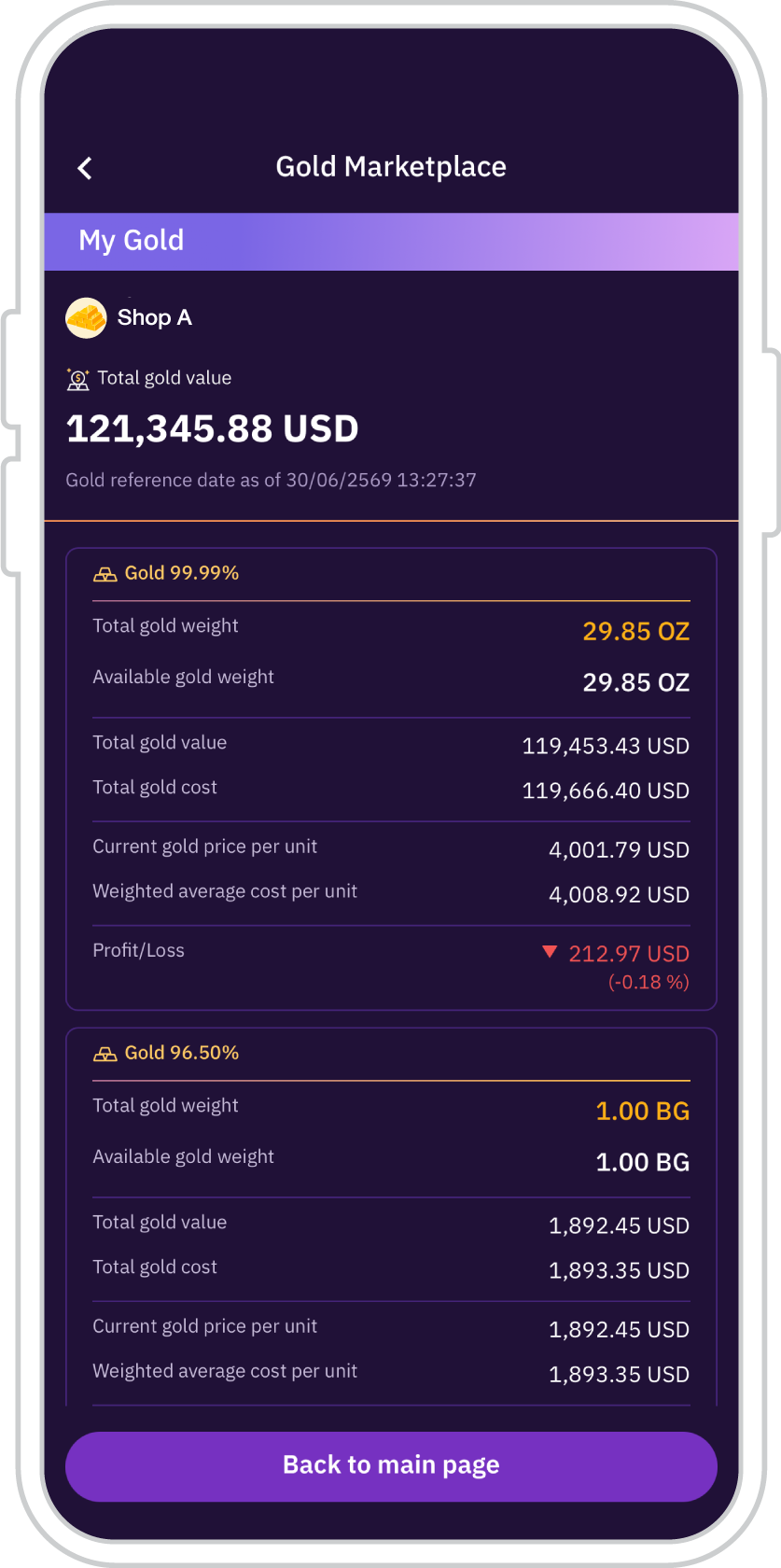Tap the 212.97 USD Profit/Loss amount
Viewport: 781px width, 1568px height.
[629, 954]
